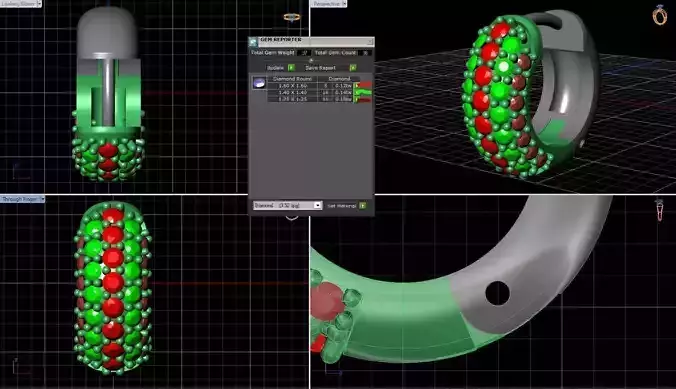
Task: Click the ring view icon in Looking Down viewport
Action: tap(292, 17)
